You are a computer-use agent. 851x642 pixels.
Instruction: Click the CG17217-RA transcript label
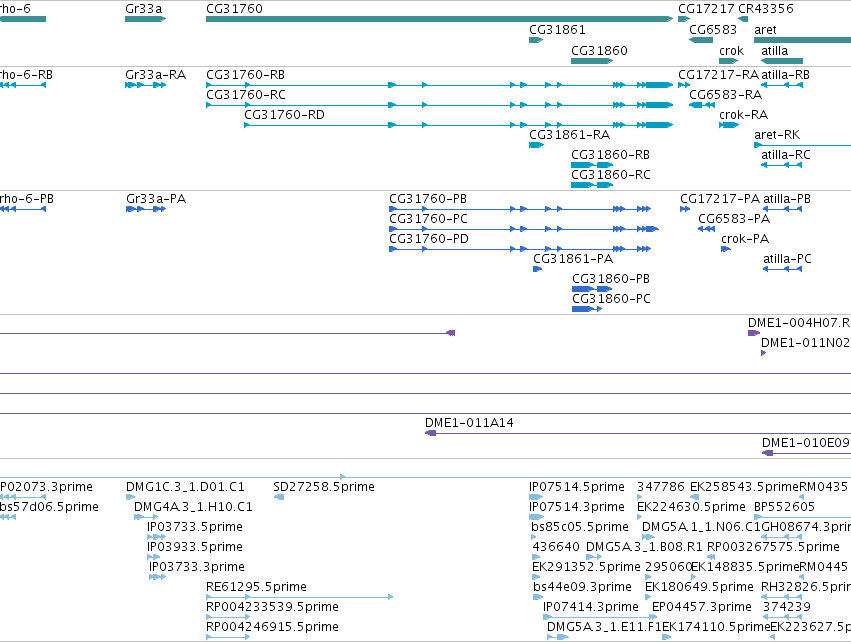719,74
